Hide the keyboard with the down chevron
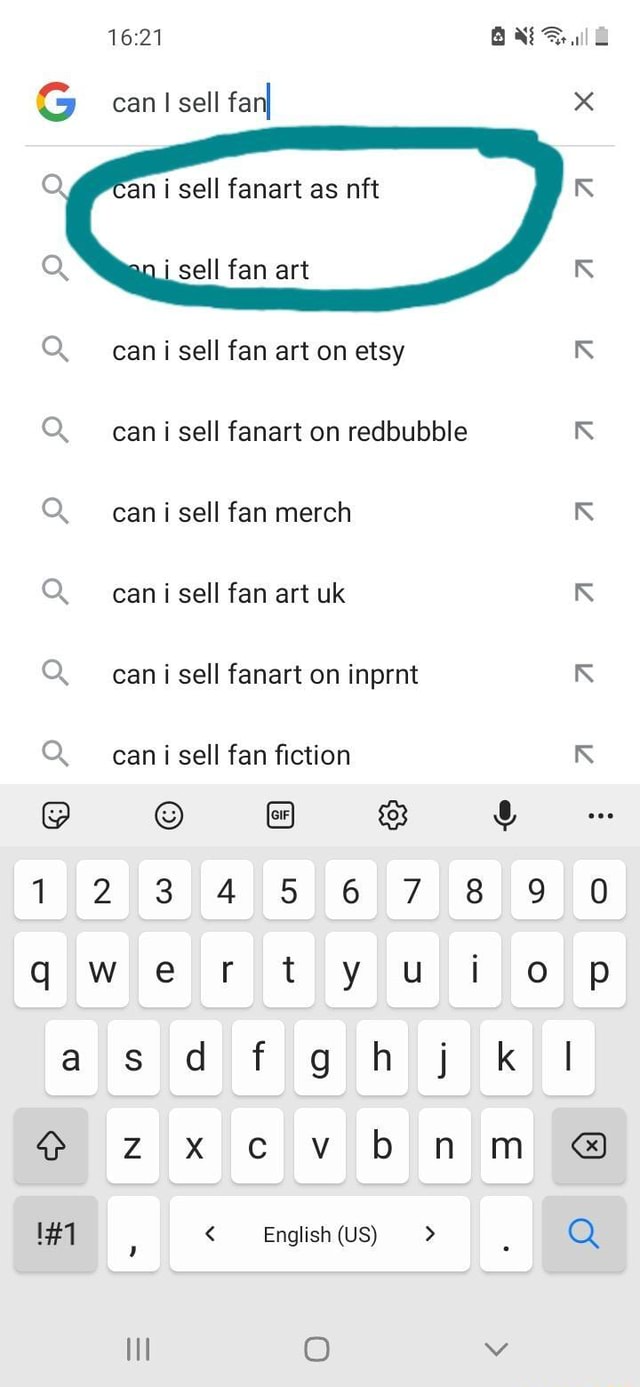 496,1349
